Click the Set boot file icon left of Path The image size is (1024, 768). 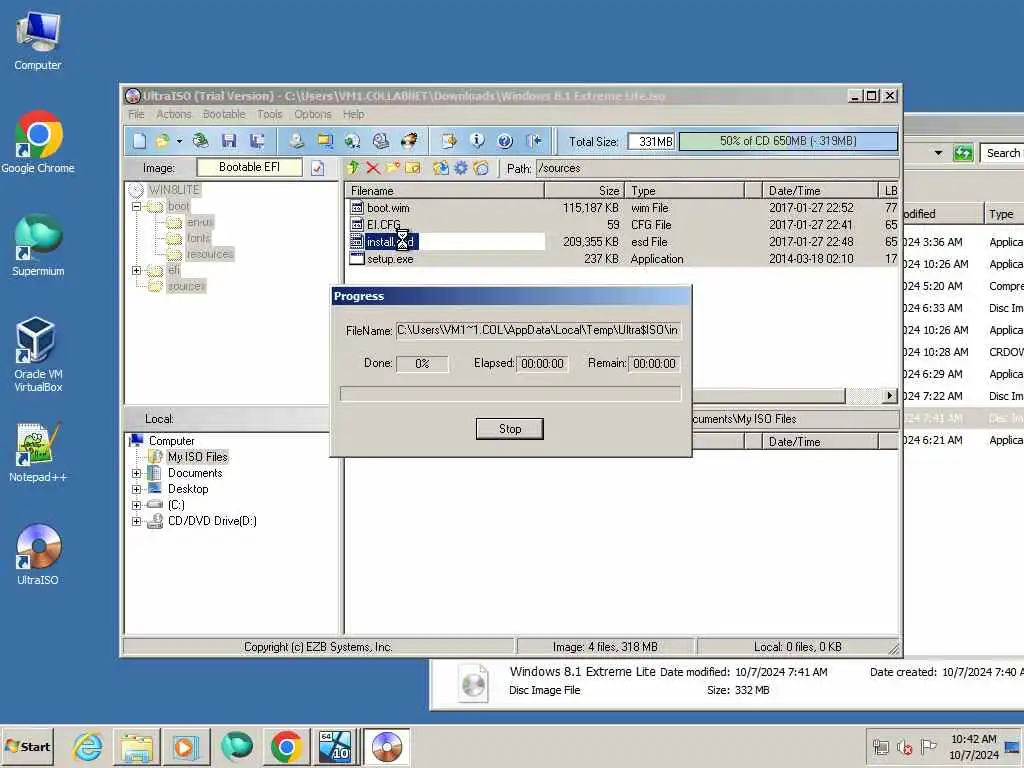[481, 168]
